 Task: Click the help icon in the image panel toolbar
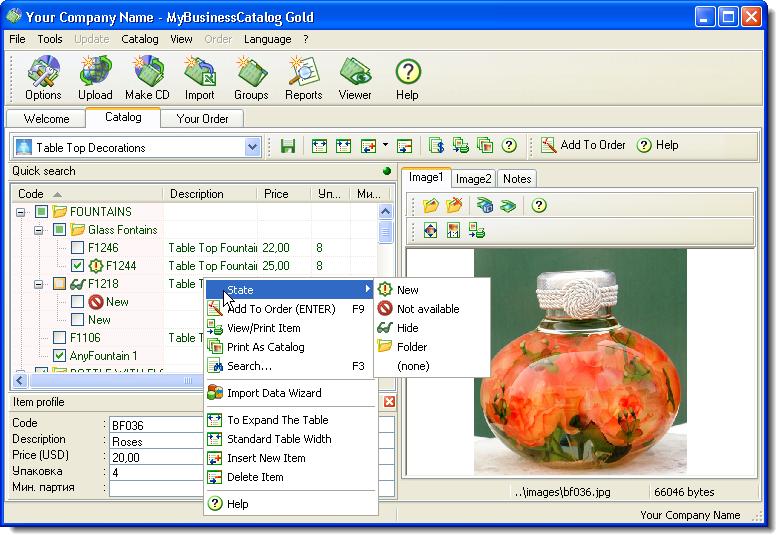click(x=538, y=205)
